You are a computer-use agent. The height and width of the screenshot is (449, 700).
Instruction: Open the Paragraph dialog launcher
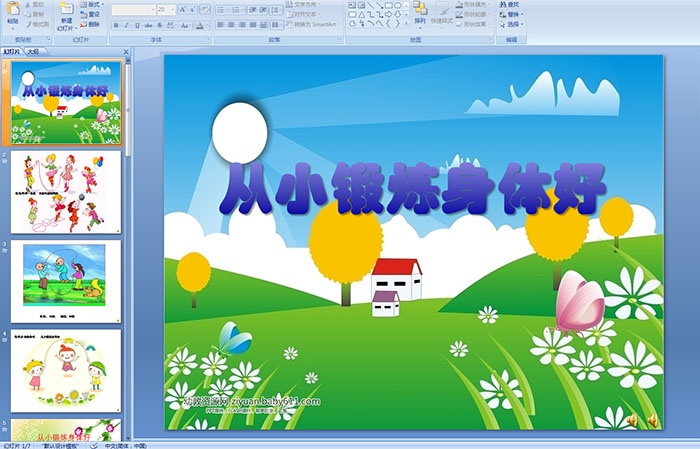340,39
